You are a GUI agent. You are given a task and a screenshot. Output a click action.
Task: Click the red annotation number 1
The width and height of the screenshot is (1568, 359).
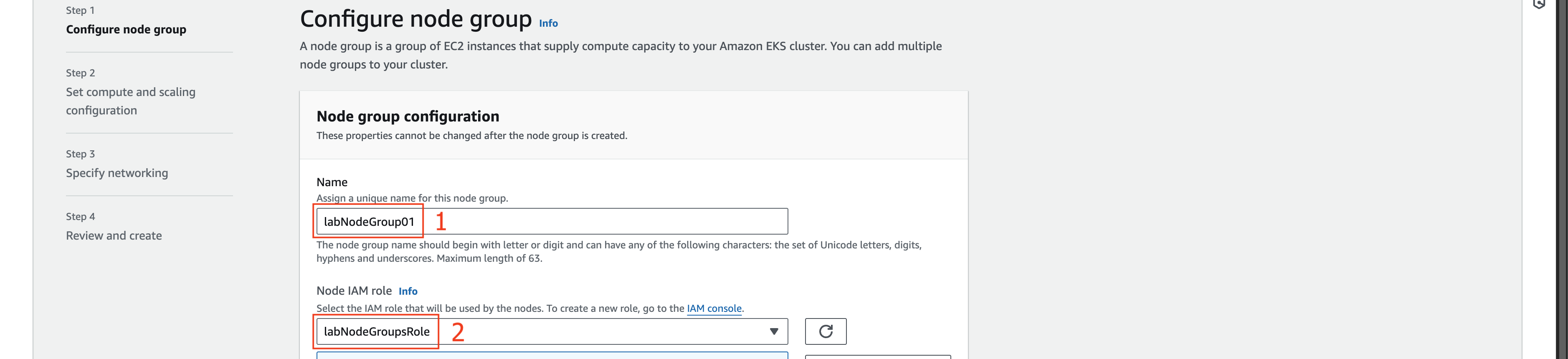point(441,222)
